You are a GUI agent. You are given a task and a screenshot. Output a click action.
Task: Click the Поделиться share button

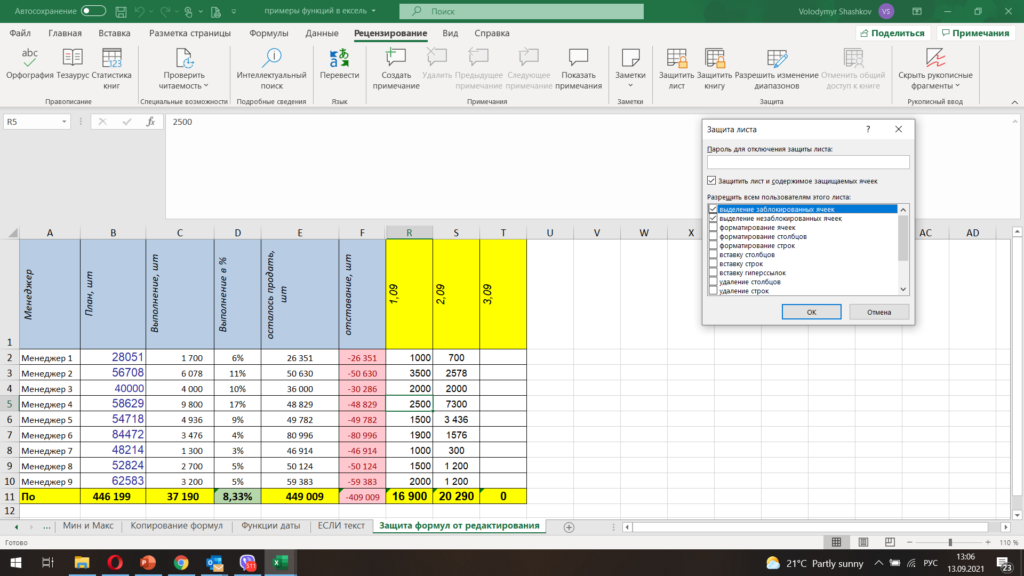[x=893, y=33]
